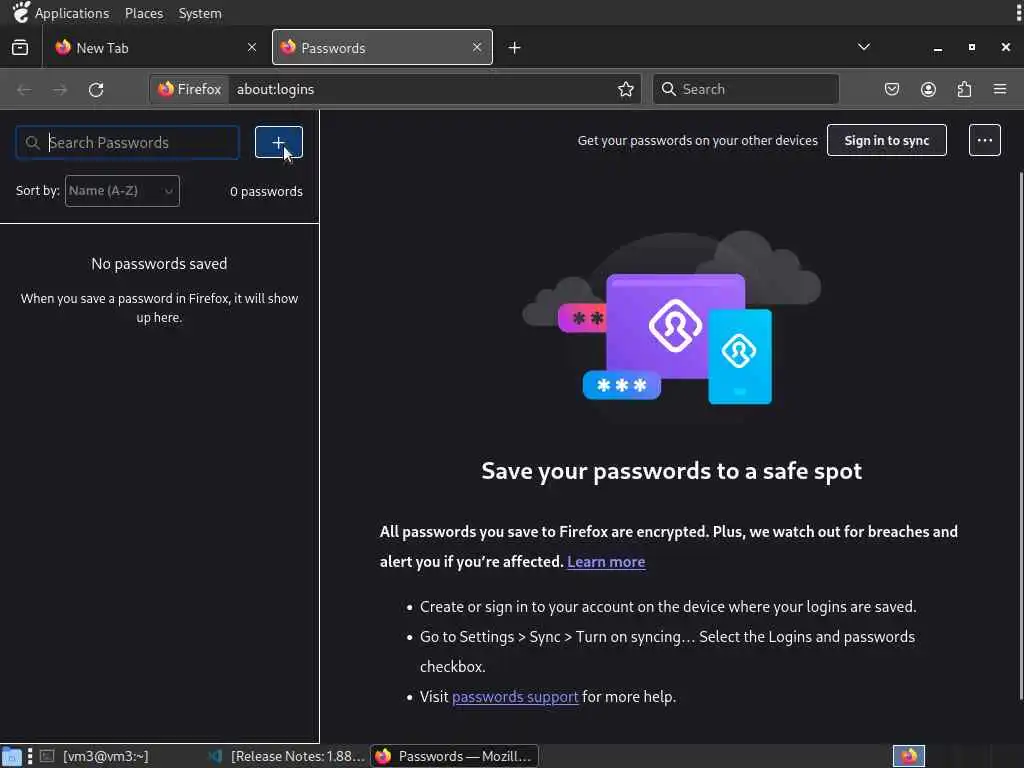Open the Places menu
The width and height of the screenshot is (1024, 768).
[144, 13]
